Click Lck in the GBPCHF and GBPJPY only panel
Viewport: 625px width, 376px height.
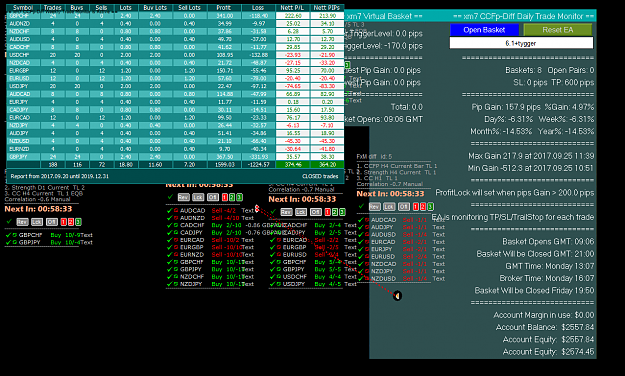(37, 222)
